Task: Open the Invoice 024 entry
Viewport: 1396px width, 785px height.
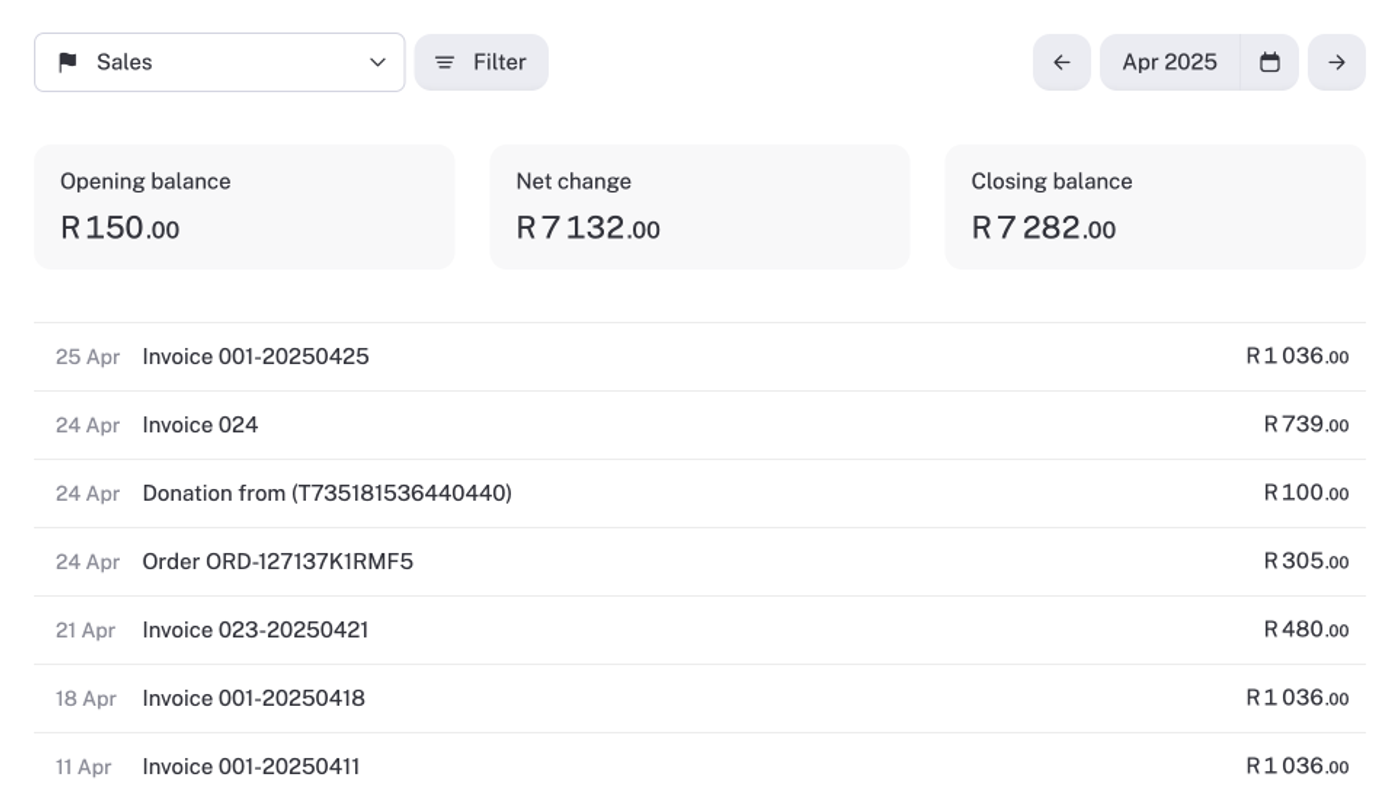Action: (200, 425)
